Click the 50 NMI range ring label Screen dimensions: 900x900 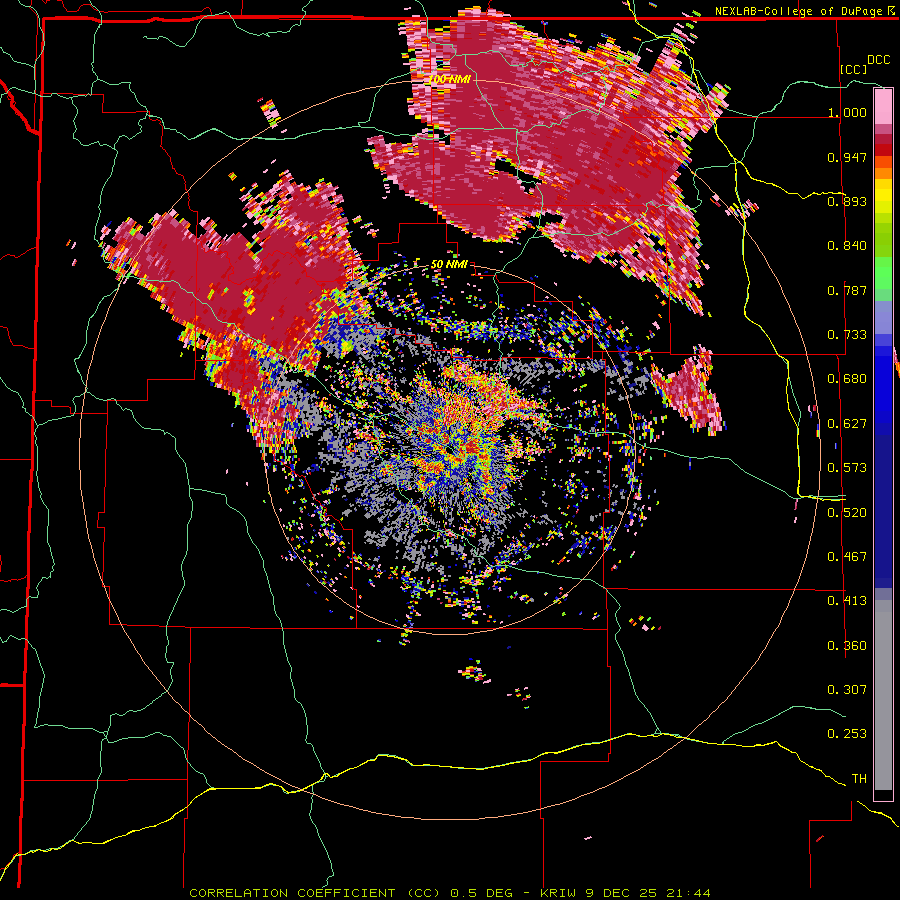point(449,264)
